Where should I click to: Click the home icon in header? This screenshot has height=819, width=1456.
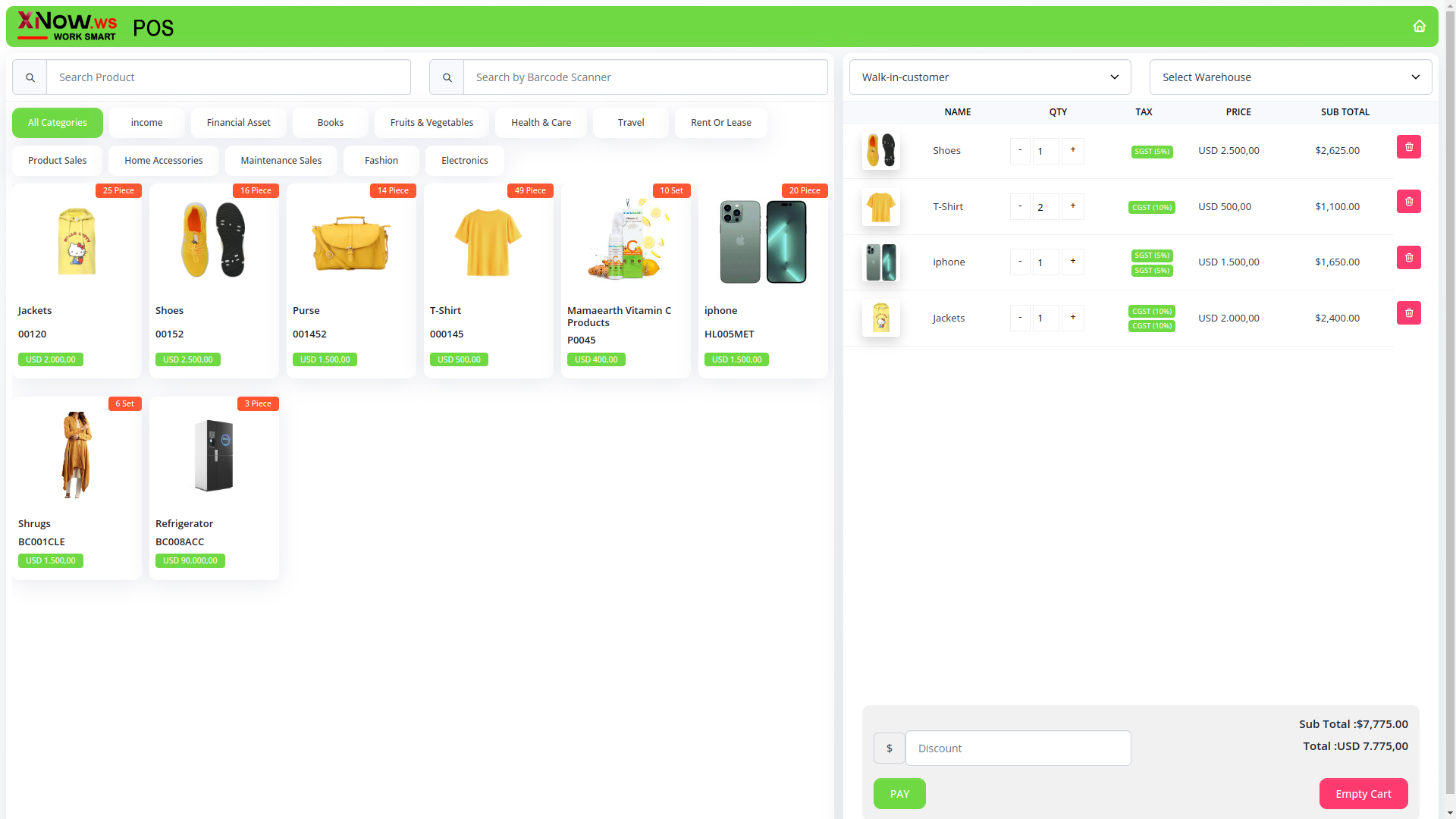(1419, 27)
